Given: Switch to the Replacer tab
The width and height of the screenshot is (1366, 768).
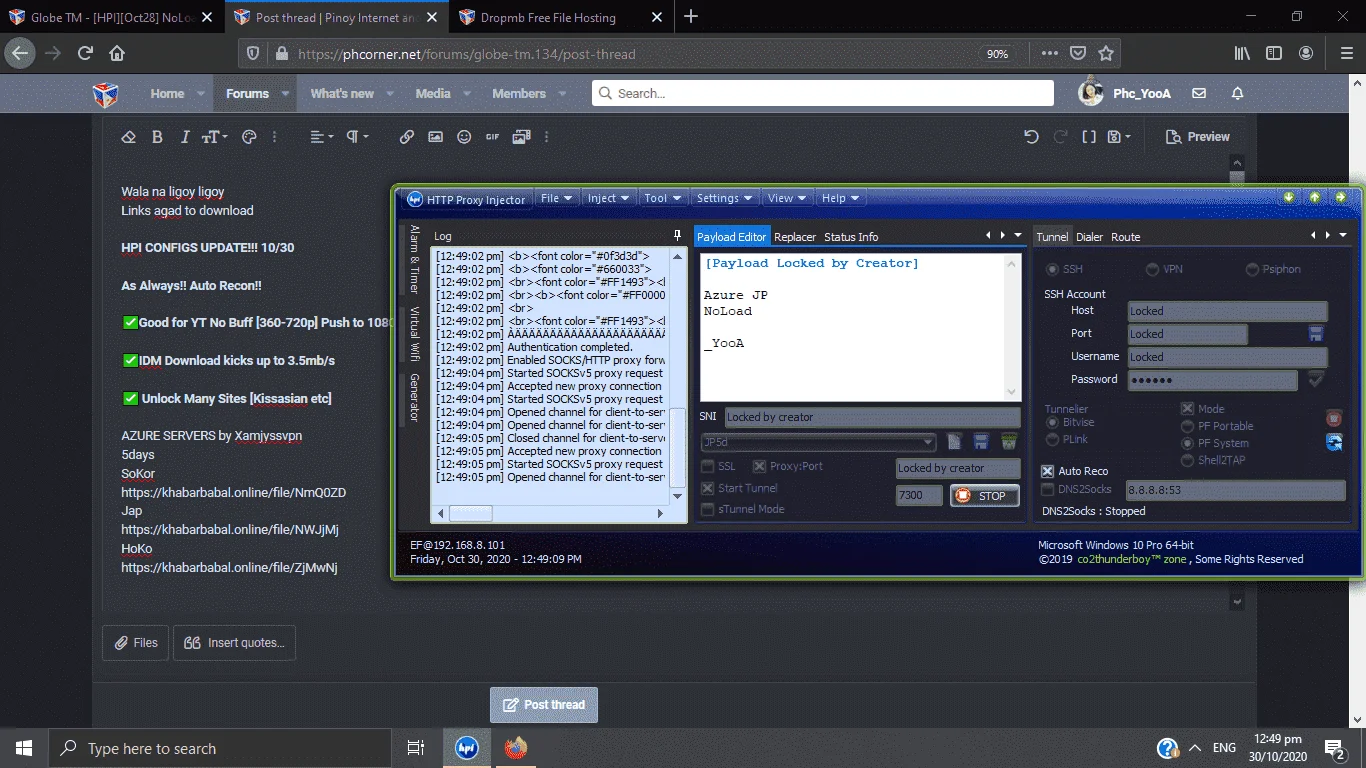Looking at the screenshot, I should (x=795, y=237).
